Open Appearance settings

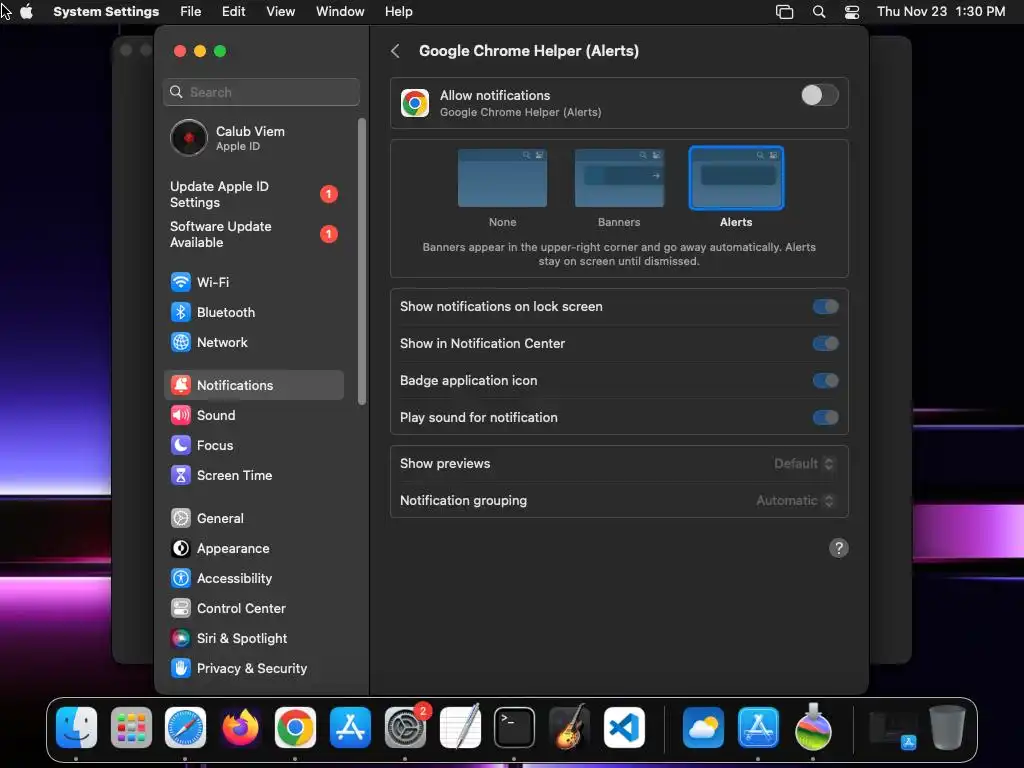(x=253, y=549)
